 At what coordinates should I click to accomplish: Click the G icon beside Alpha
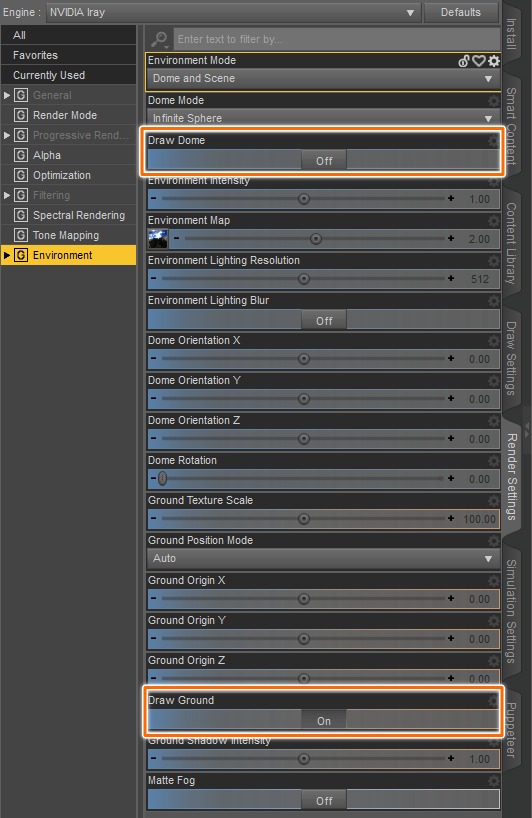click(21, 155)
